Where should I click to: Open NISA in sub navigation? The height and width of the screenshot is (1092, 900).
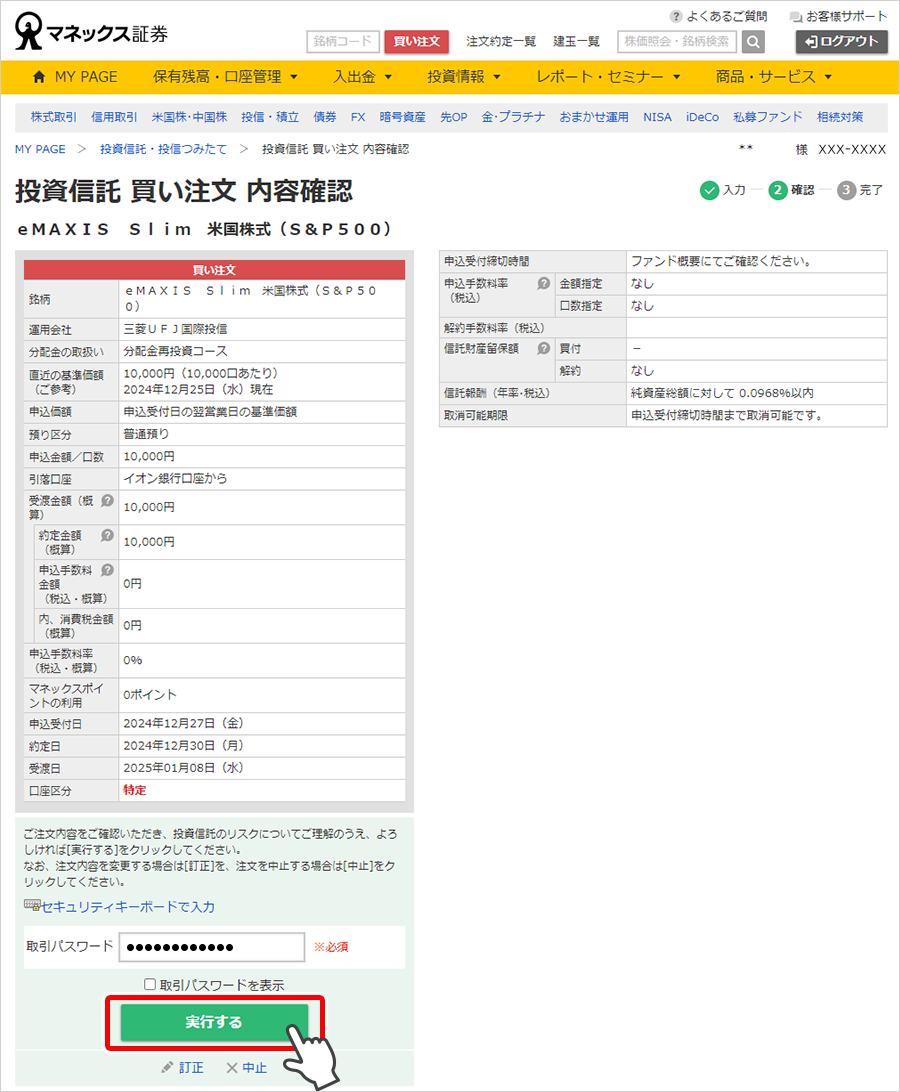(658, 117)
